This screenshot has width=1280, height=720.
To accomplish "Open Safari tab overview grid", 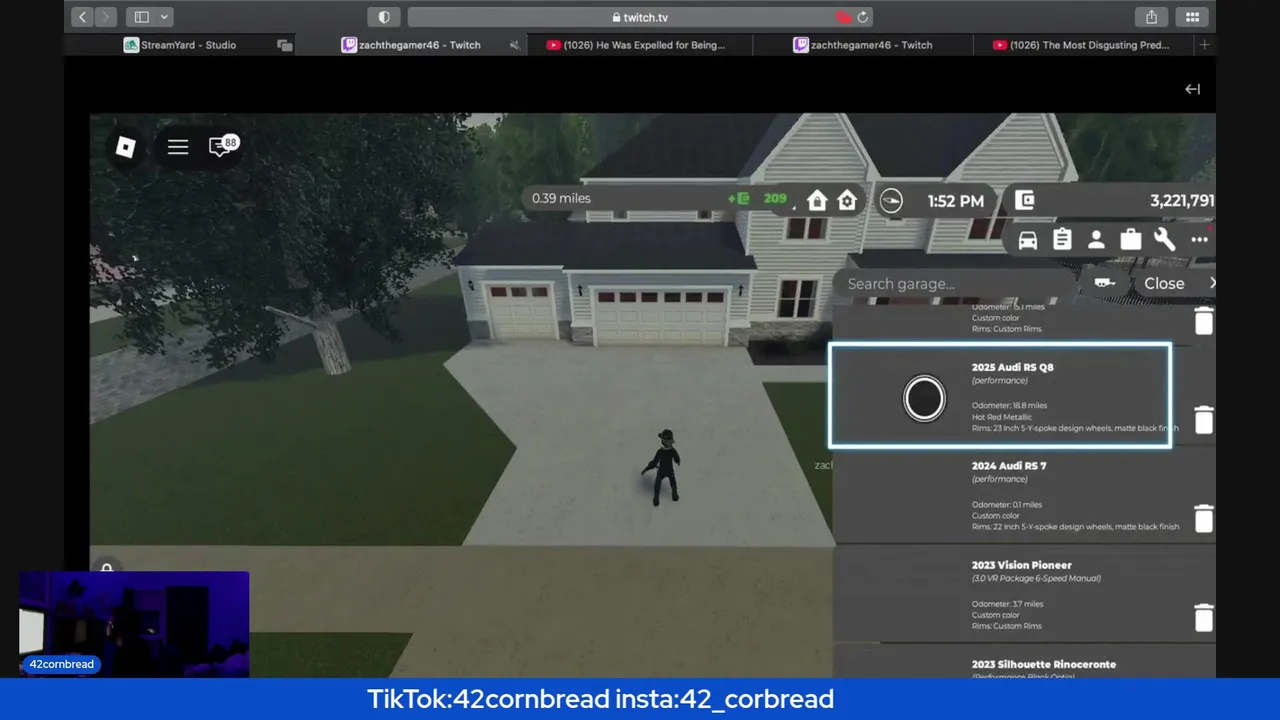I will point(1192,17).
